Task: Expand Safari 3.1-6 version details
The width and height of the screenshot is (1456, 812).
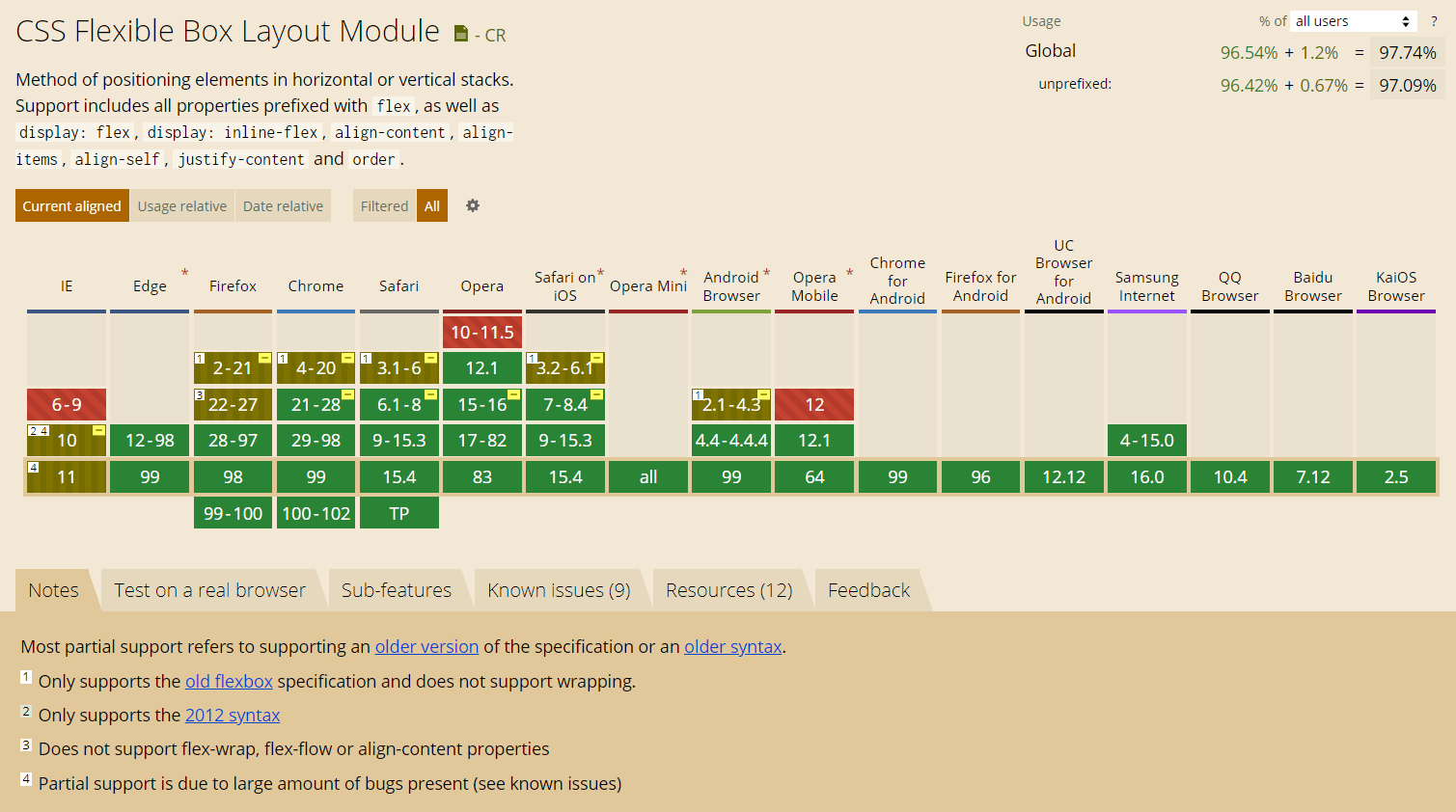Action: coord(398,368)
